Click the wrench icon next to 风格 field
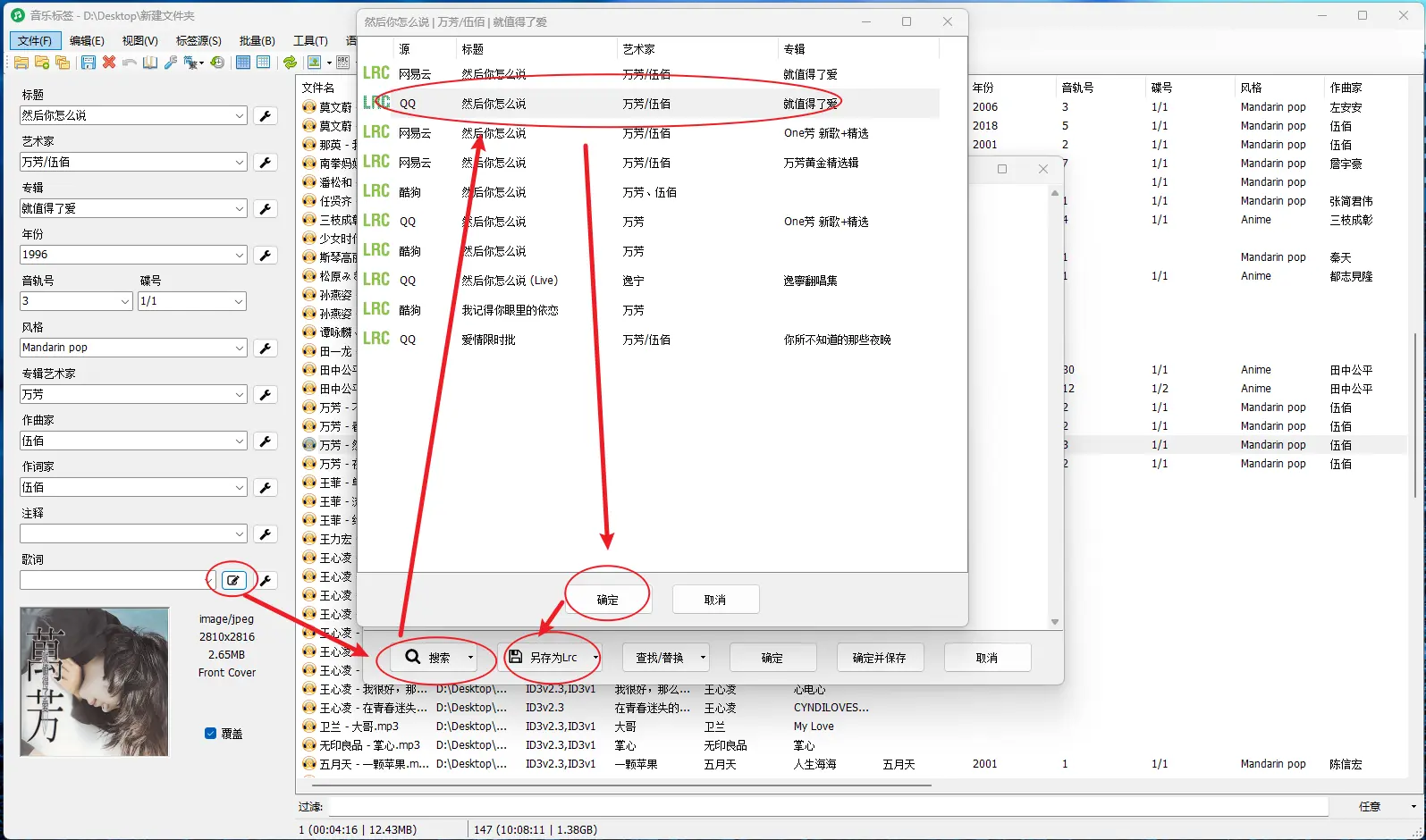 [x=266, y=348]
